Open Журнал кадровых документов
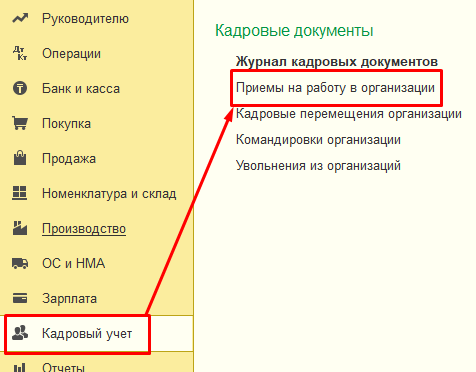Screen dimensions: 476x372 point(337,62)
